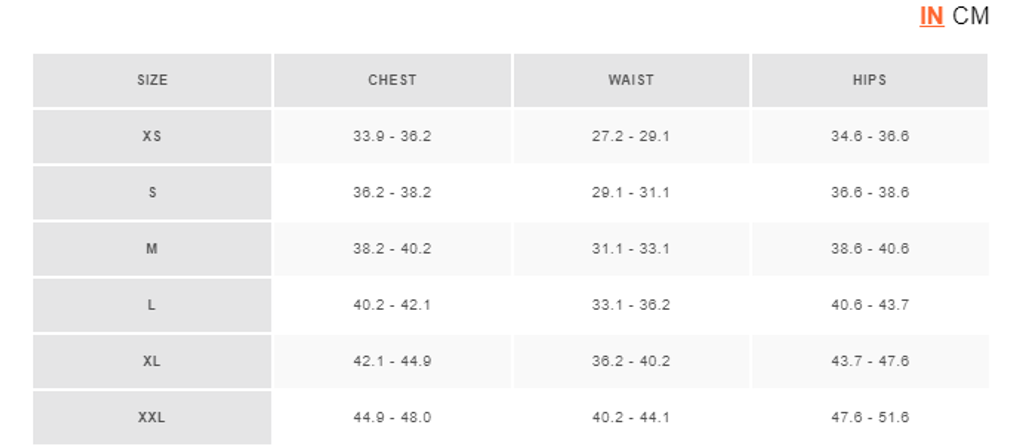The image size is (1024, 445).
Task: Click chest value 40.2 - 42.1
Action: point(392,305)
